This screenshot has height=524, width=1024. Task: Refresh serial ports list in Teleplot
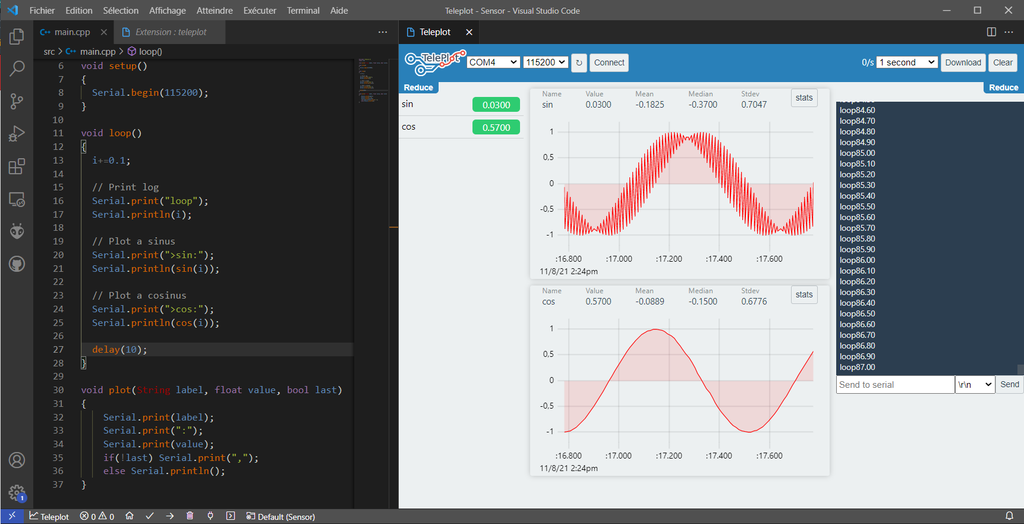pyautogui.click(x=579, y=63)
